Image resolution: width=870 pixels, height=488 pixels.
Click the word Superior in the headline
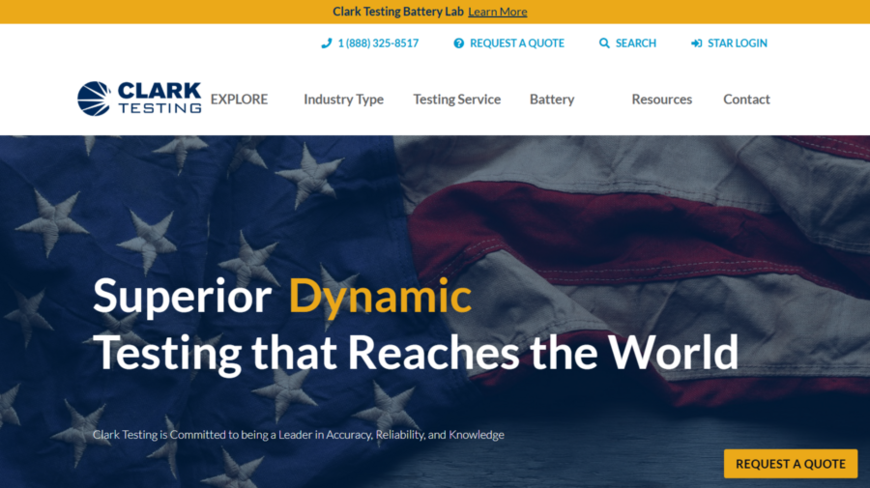183,298
